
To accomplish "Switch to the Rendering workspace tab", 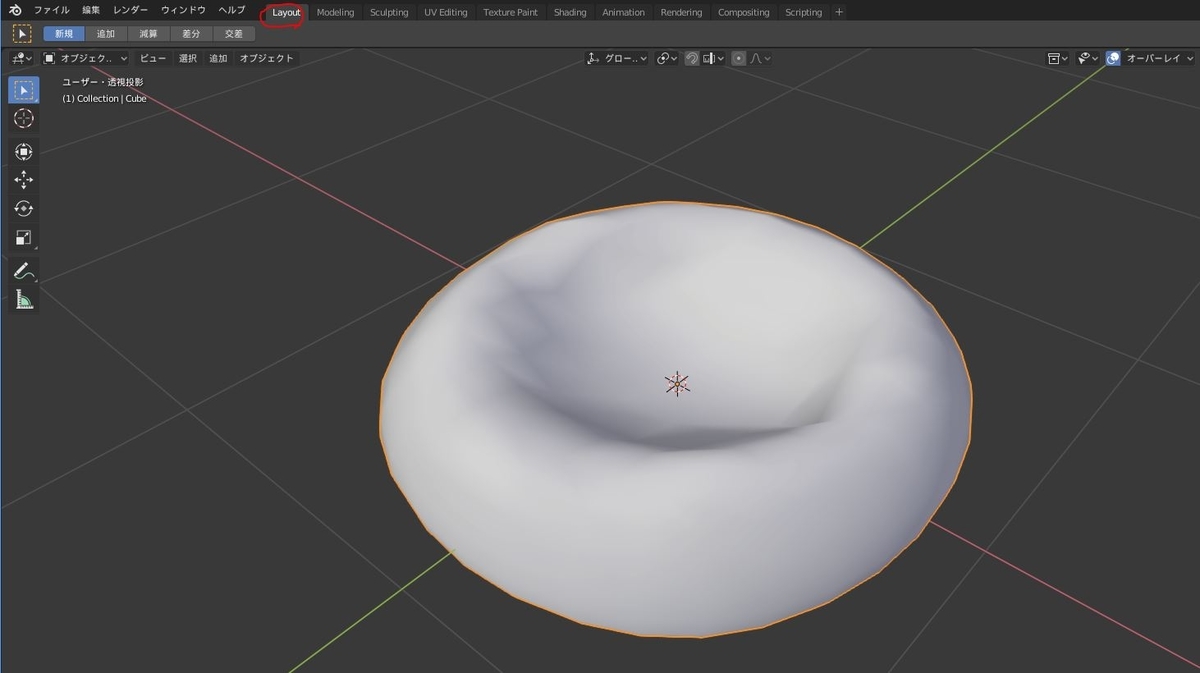I will click(681, 13).
